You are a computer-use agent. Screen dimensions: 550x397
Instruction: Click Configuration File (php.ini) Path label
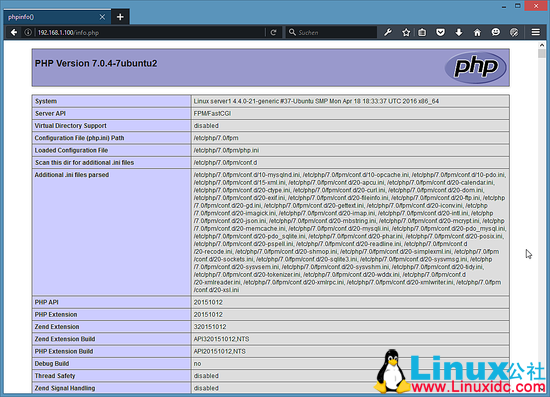pyautogui.click(x=79, y=138)
